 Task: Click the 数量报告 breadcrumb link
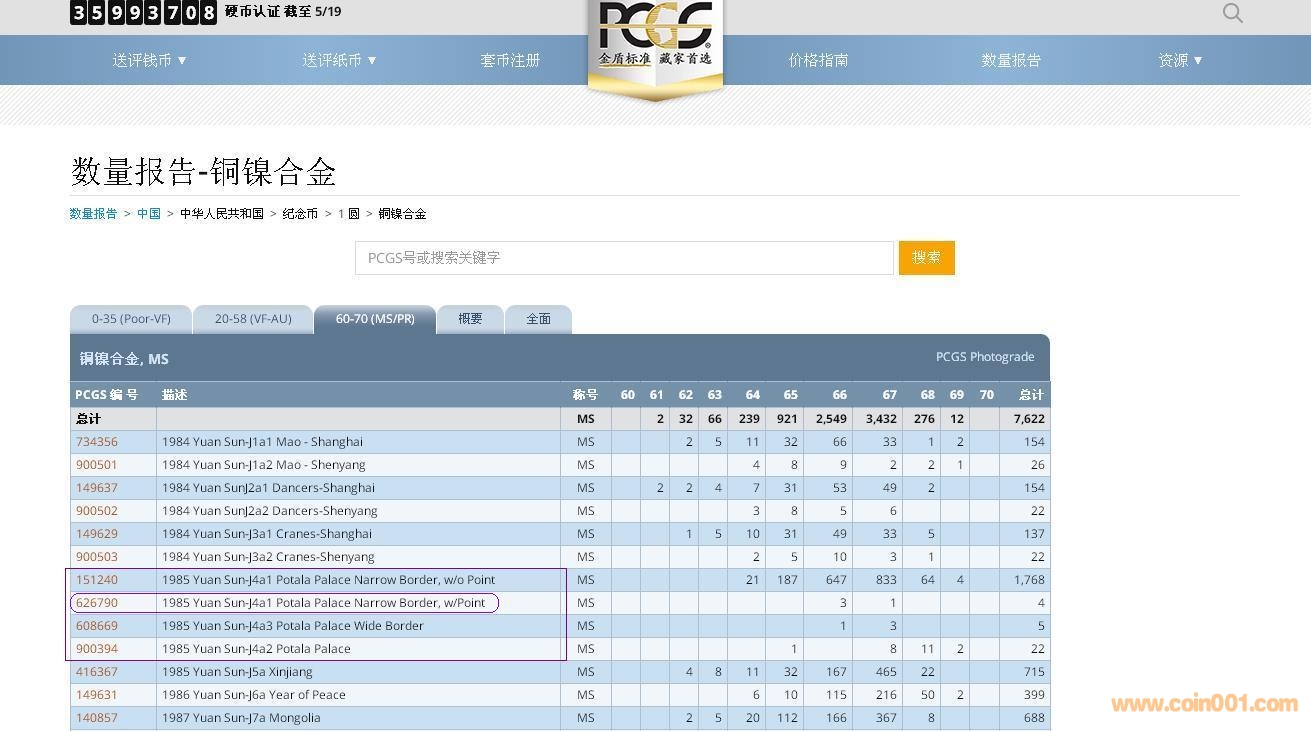point(93,213)
